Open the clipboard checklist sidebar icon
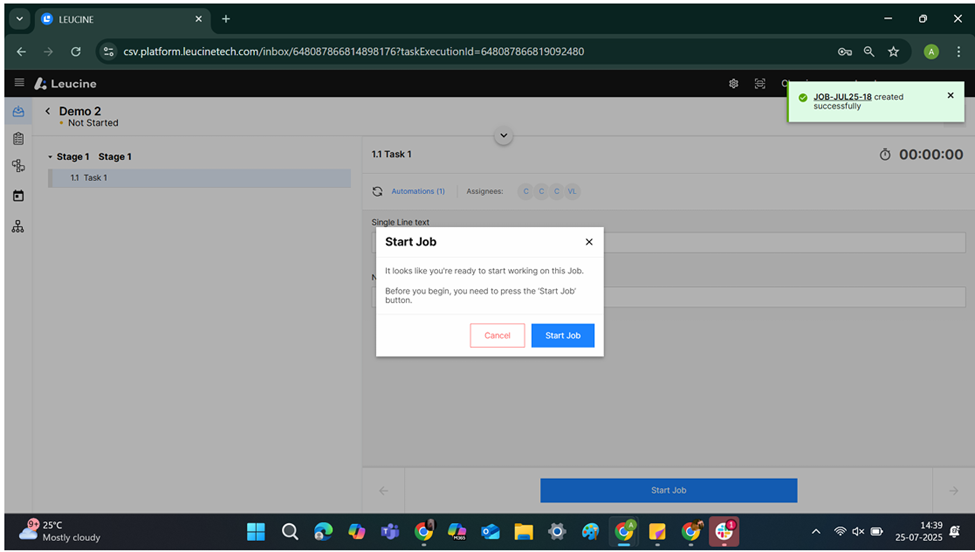This screenshot has width=975, height=552. (x=18, y=139)
